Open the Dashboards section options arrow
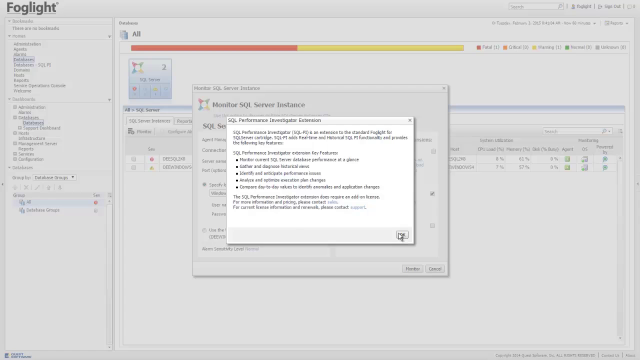 pyautogui.click(x=109, y=100)
